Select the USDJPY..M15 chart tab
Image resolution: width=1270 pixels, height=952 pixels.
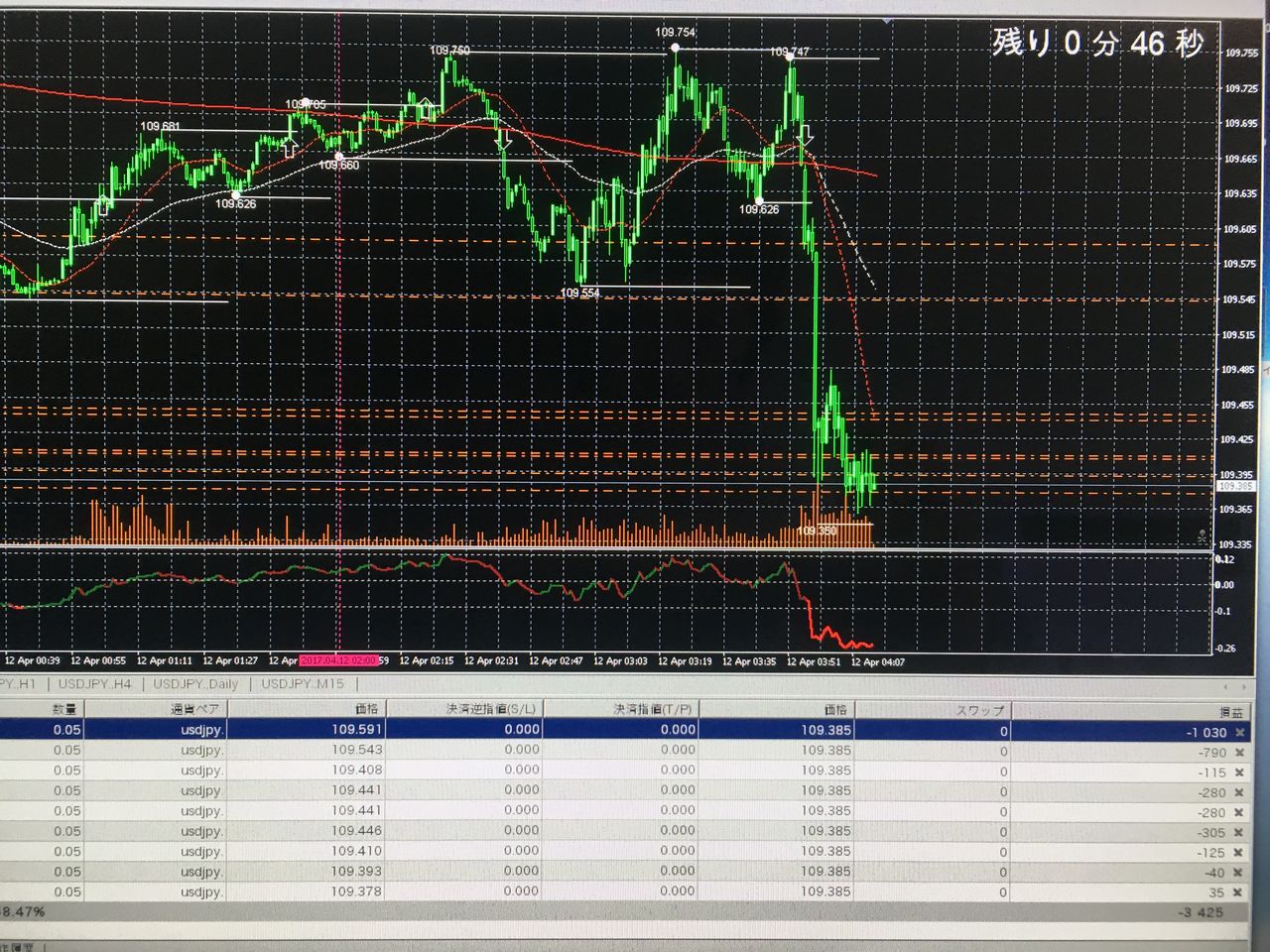point(303,683)
